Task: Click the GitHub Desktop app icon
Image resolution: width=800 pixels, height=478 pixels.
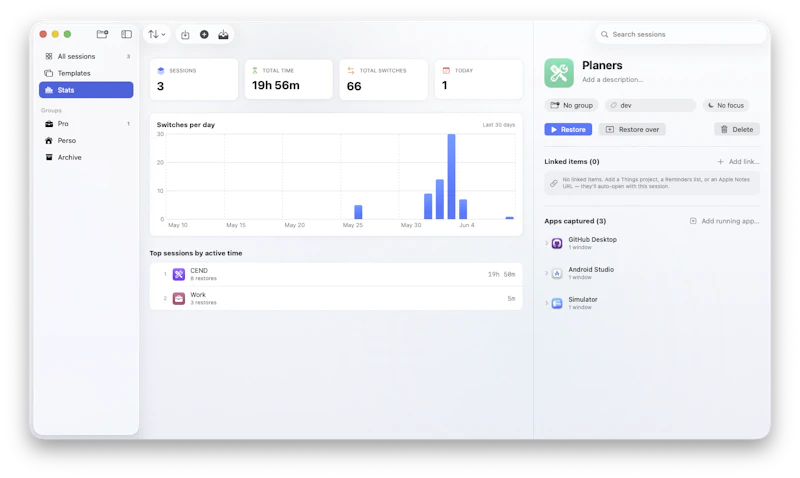Action: pos(557,243)
